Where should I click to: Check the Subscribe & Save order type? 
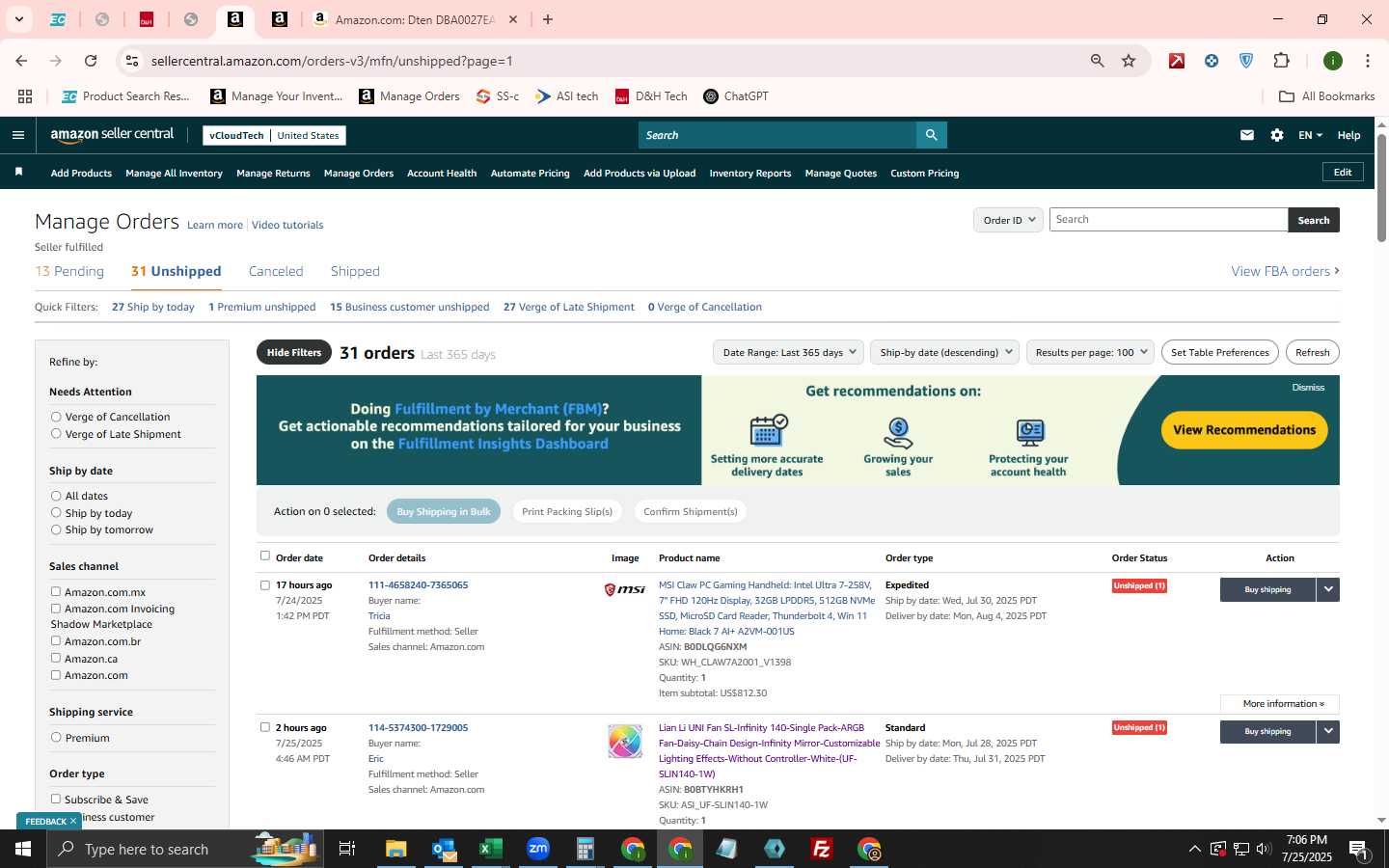point(56,799)
